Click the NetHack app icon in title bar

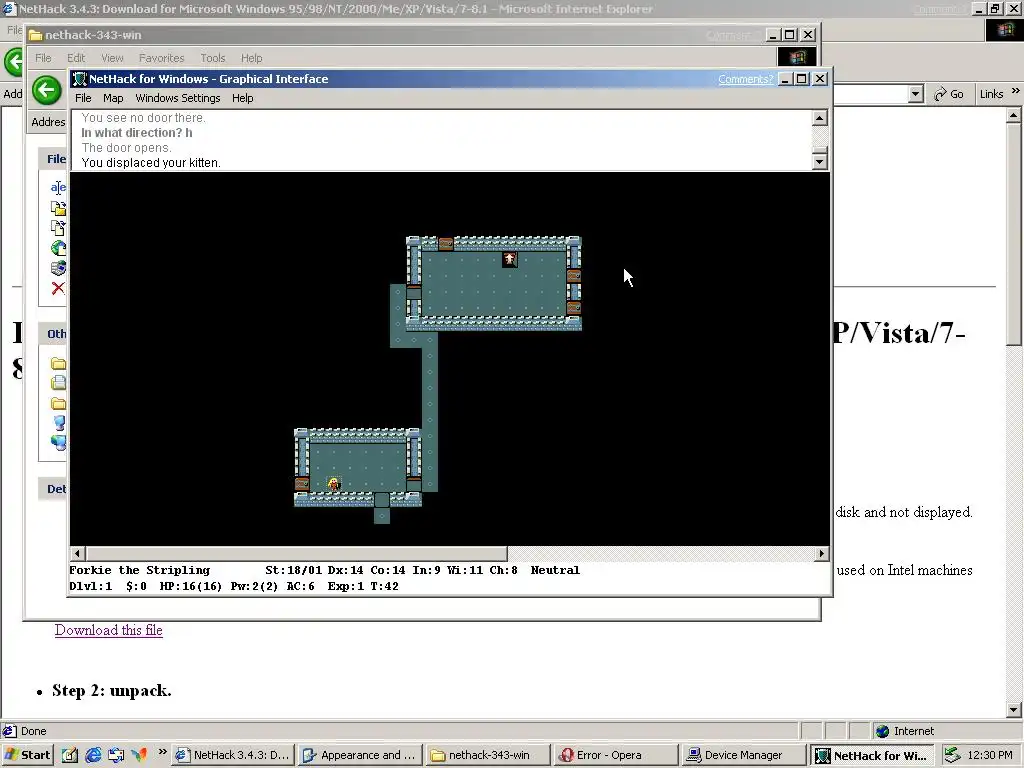[x=80, y=79]
